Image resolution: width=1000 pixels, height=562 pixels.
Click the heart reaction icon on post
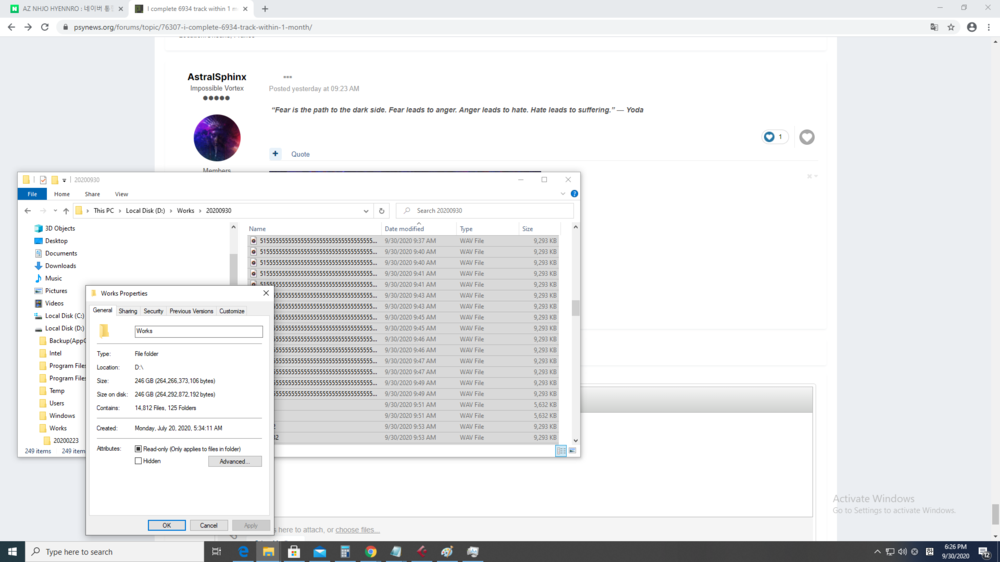(x=806, y=137)
